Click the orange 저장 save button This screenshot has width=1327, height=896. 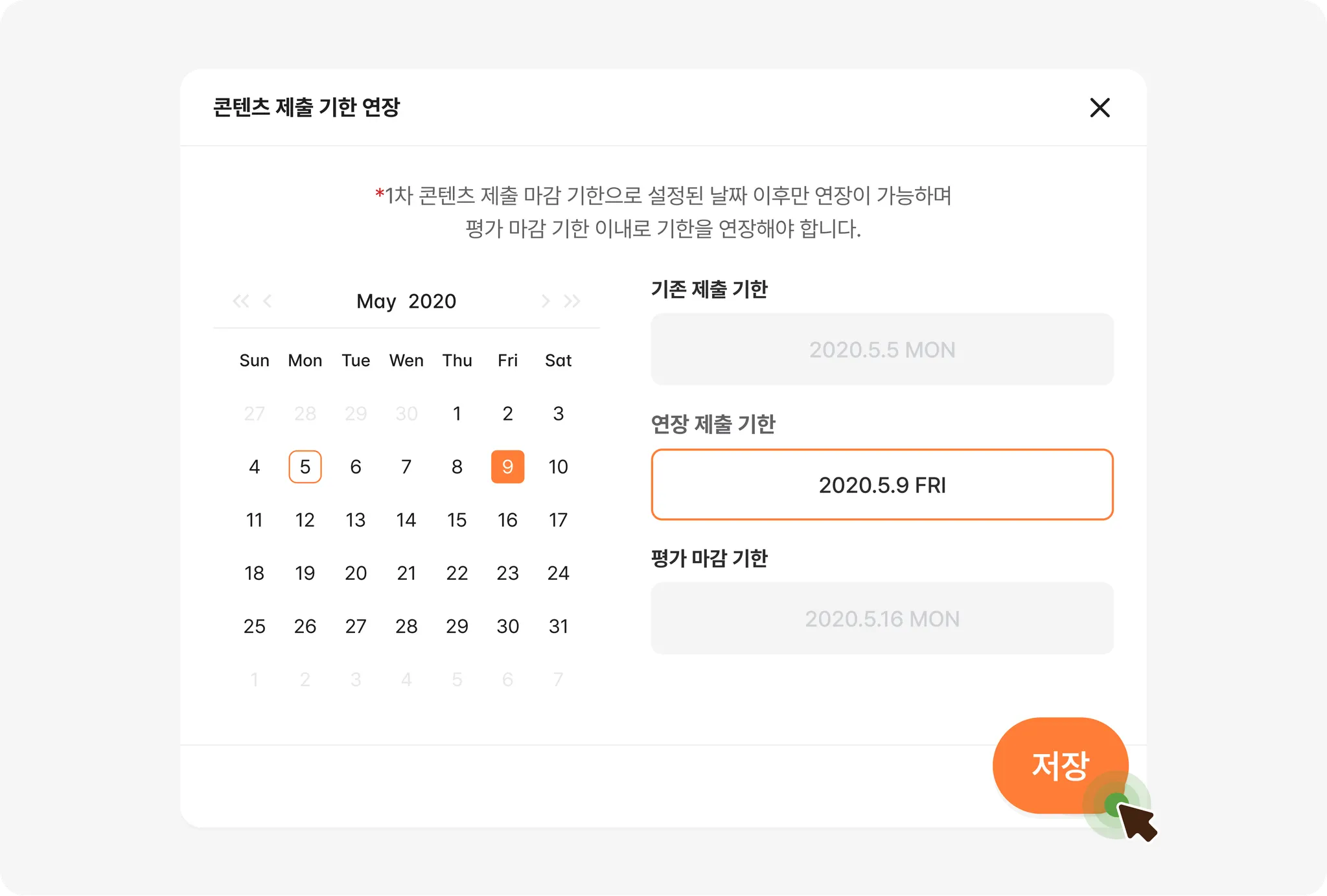tap(1059, 765)
